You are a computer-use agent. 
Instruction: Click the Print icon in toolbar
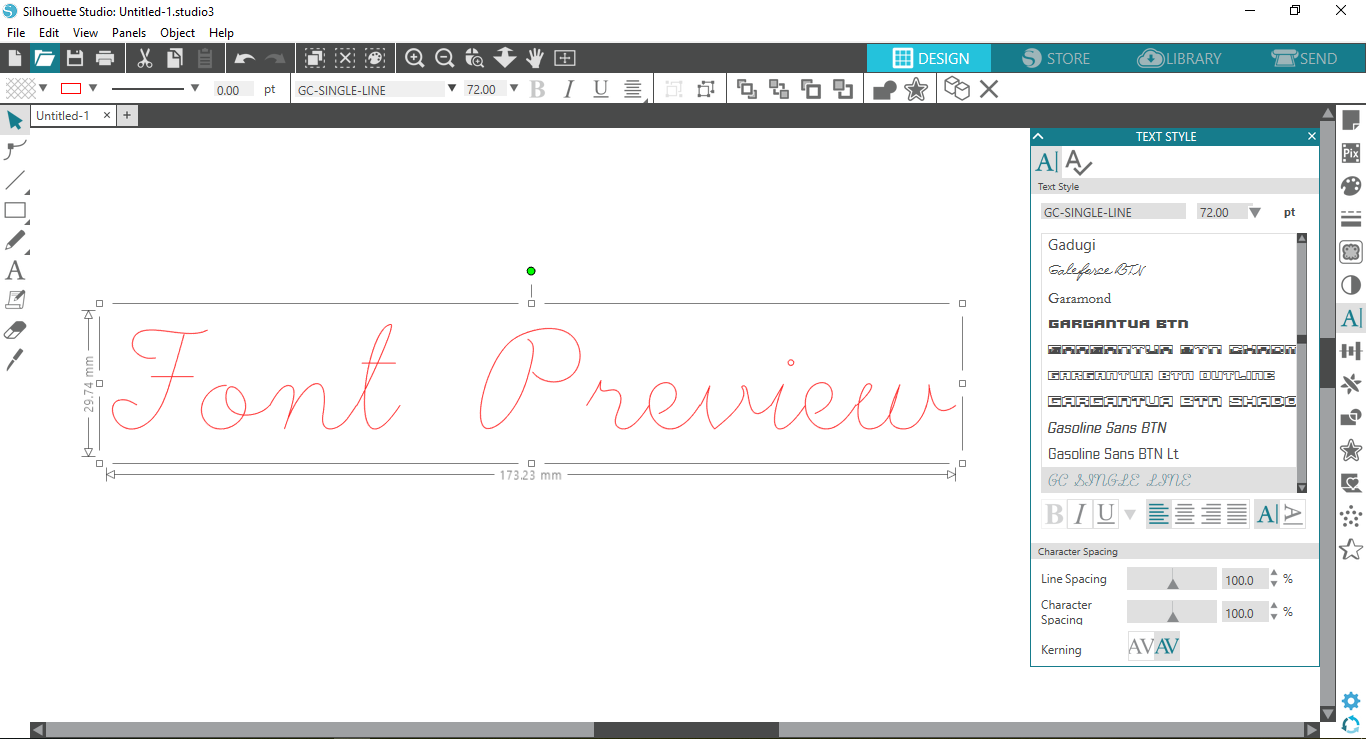point(104,58)
